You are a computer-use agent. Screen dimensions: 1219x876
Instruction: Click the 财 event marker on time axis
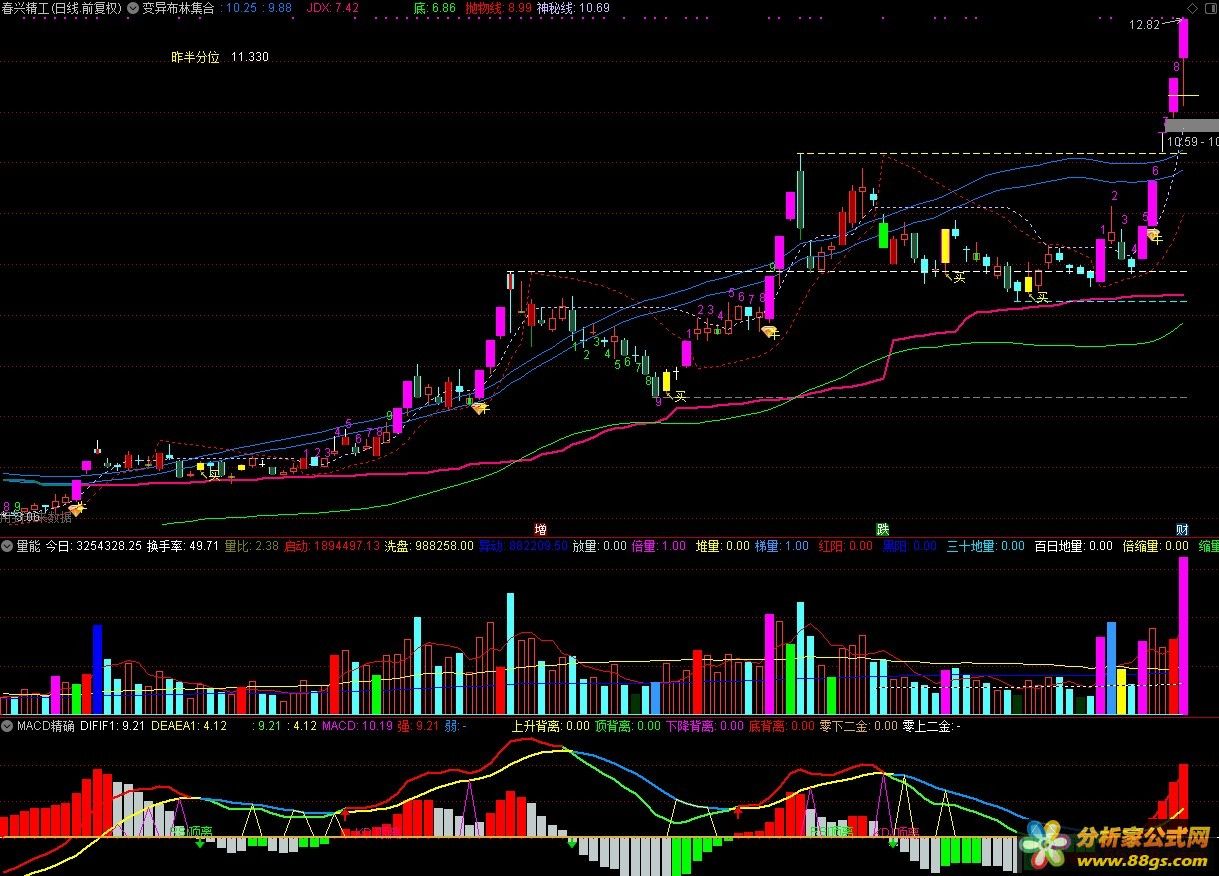(1182, 529)
